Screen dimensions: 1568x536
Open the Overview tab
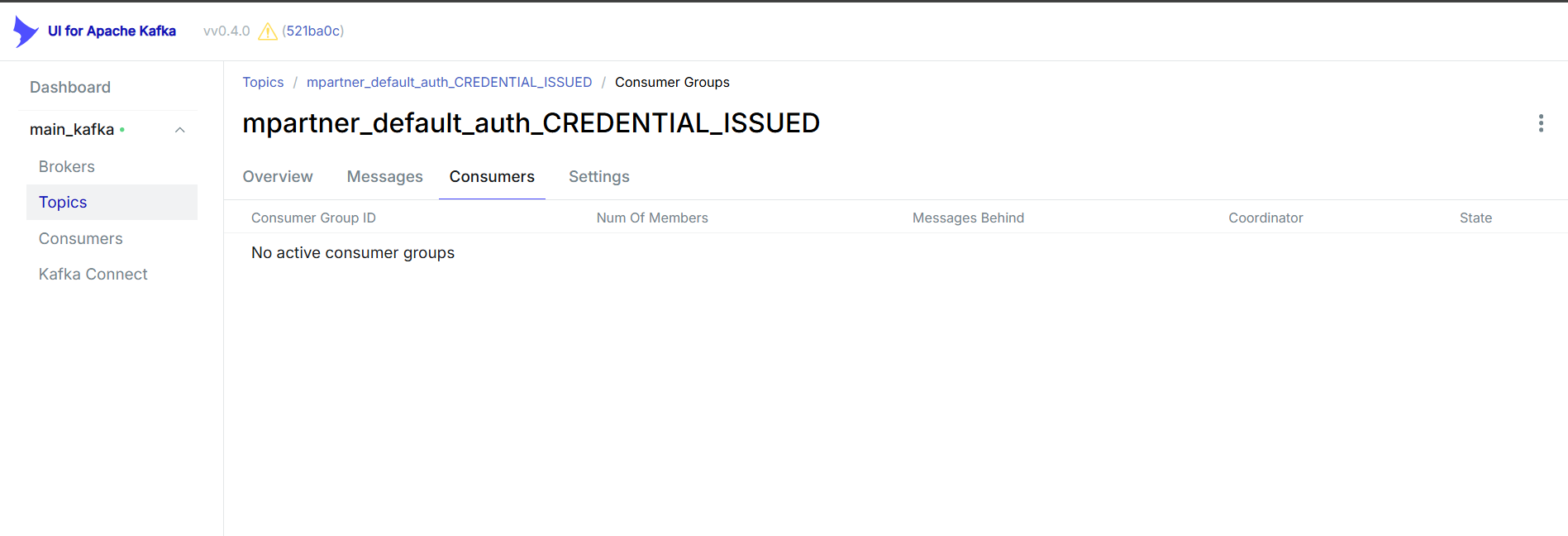pyautogui.click(x=278, y=176)
